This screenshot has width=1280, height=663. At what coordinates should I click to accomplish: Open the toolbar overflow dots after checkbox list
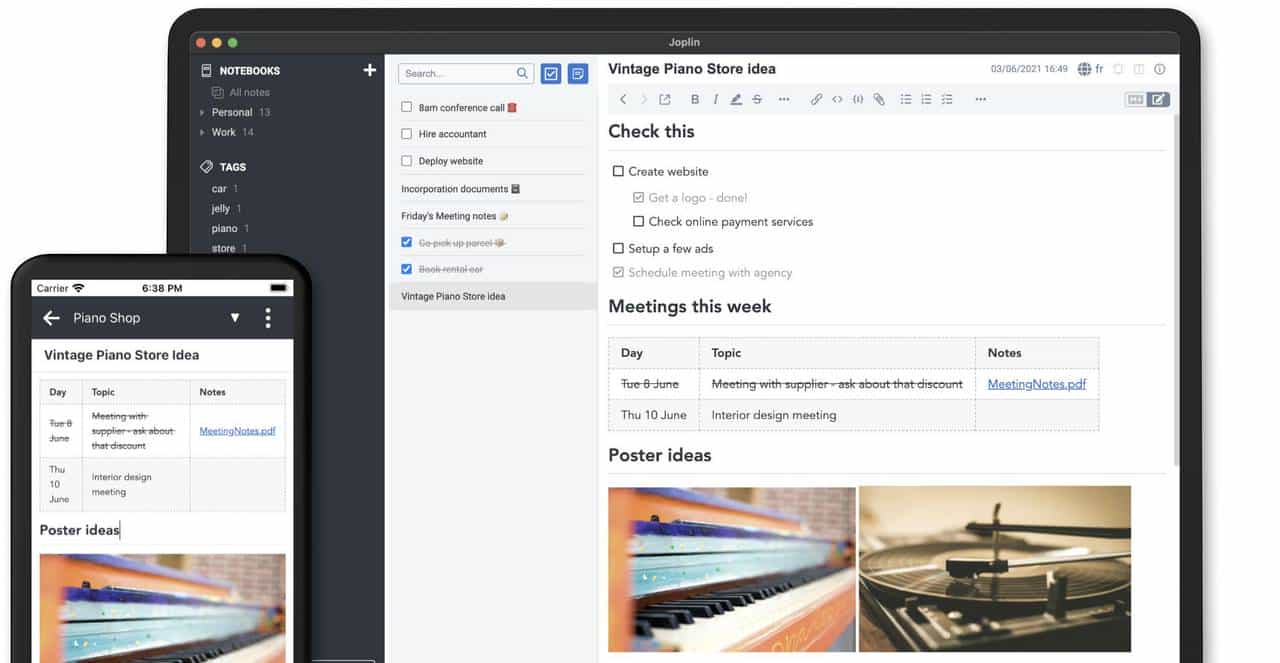pos(980,99)
